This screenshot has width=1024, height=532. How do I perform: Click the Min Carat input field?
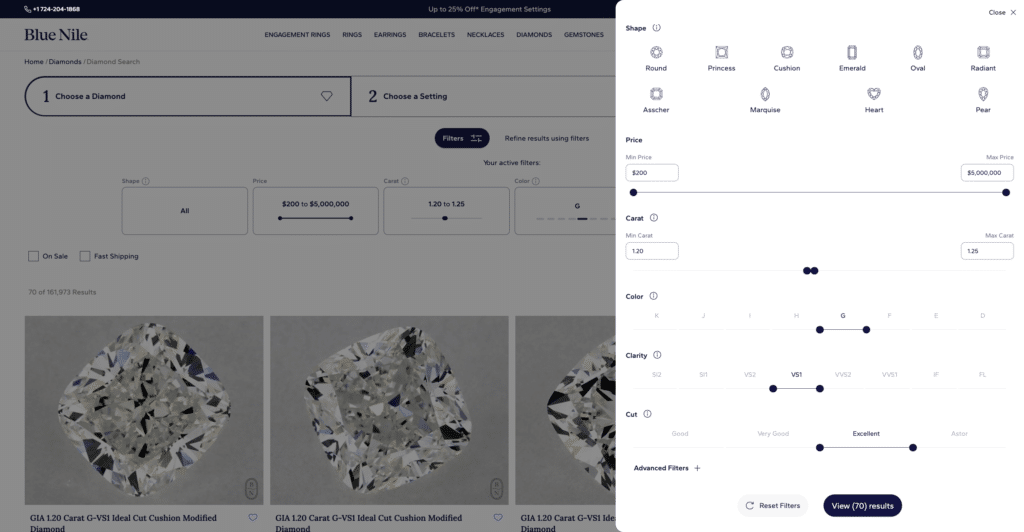(x=652, y=251)
